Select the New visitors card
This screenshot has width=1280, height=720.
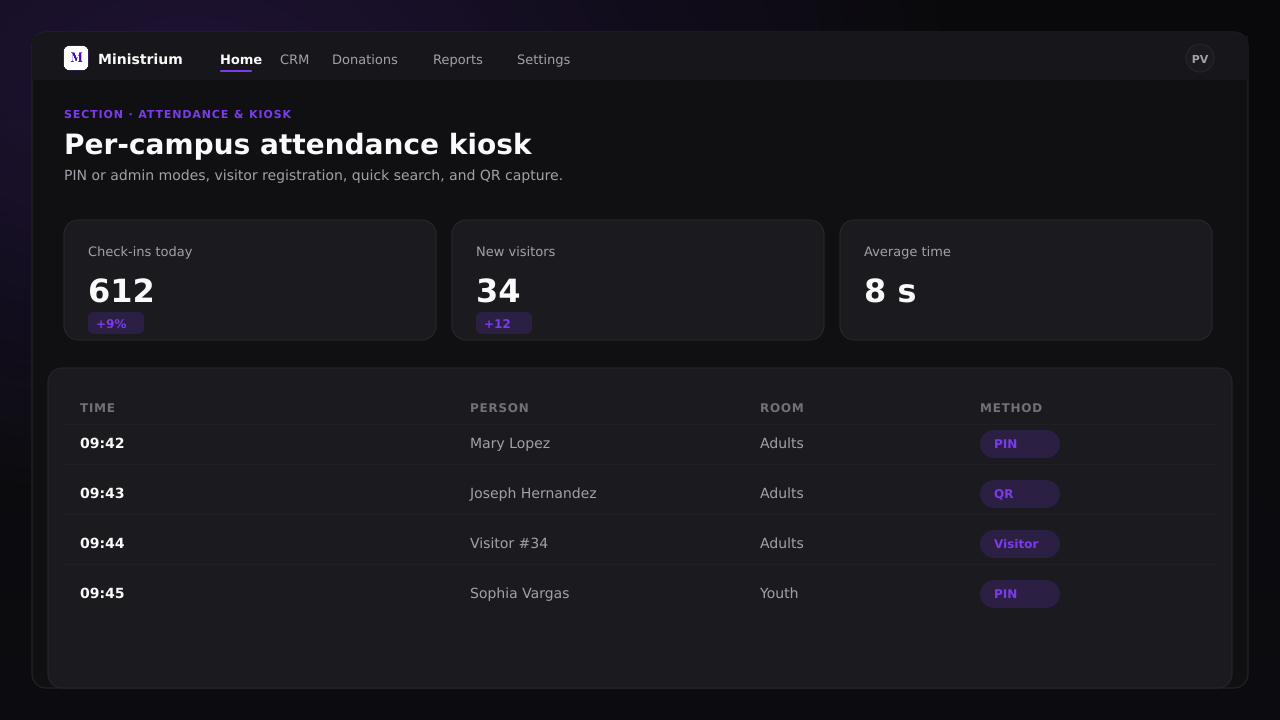[638, 280]
